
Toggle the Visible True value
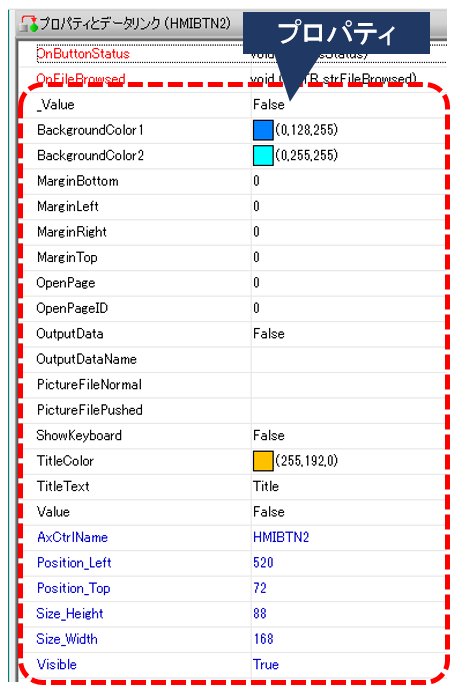coord(349,665)
